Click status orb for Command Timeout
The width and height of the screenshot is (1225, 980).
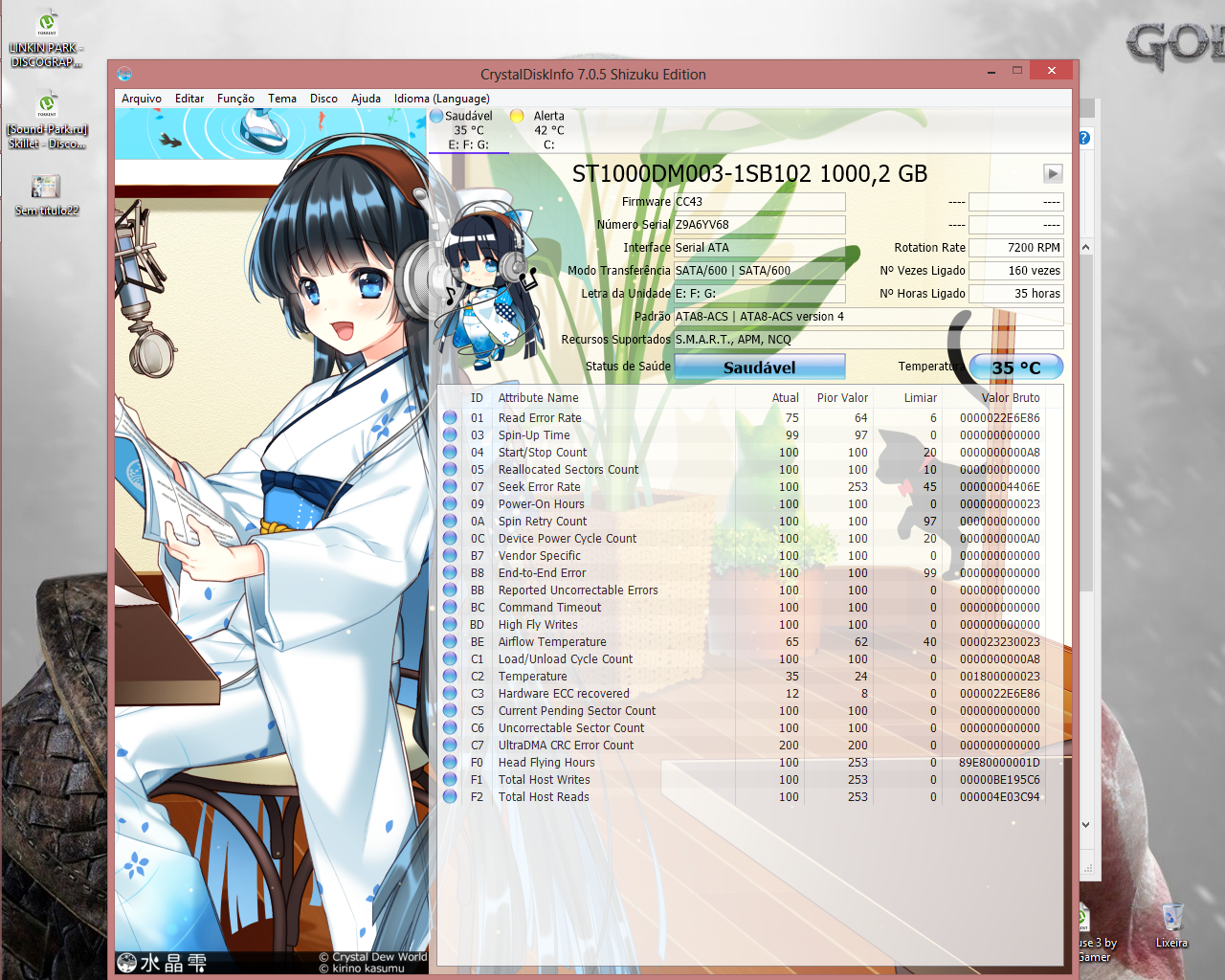[450, 608]
